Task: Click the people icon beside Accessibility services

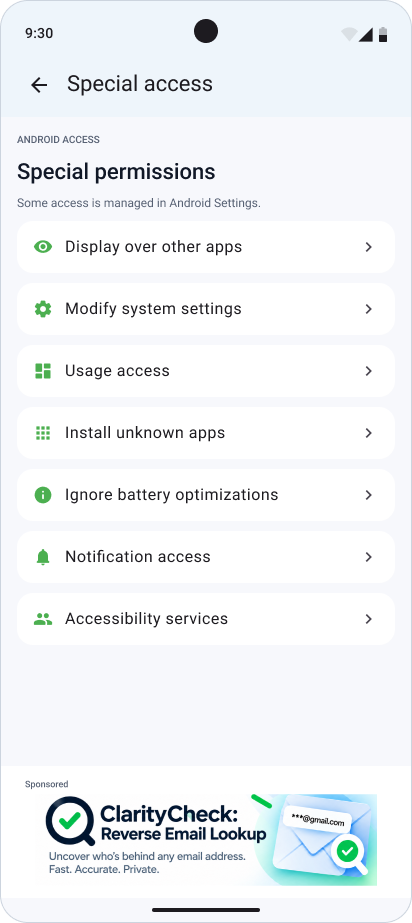Action: (43, 619)
